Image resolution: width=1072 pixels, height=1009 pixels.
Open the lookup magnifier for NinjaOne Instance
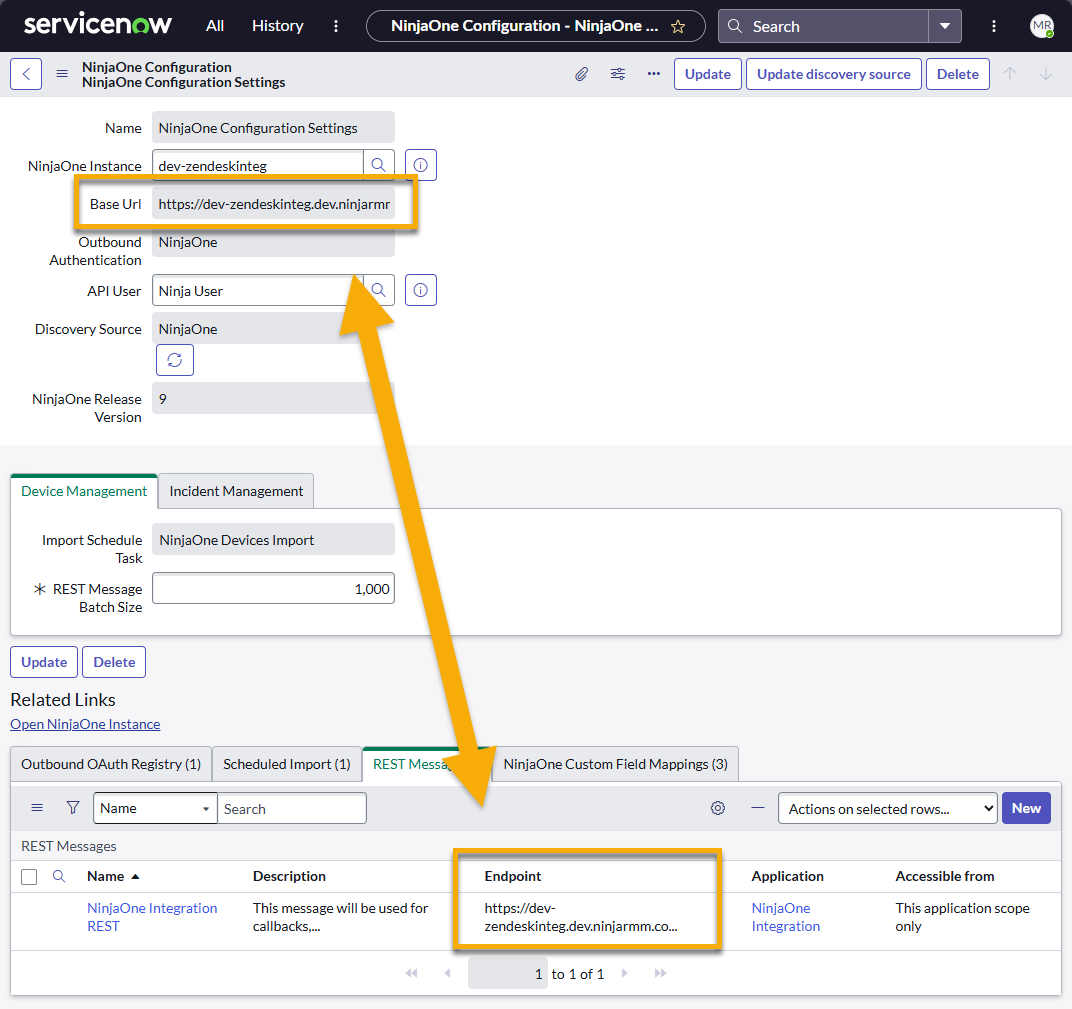379,164
